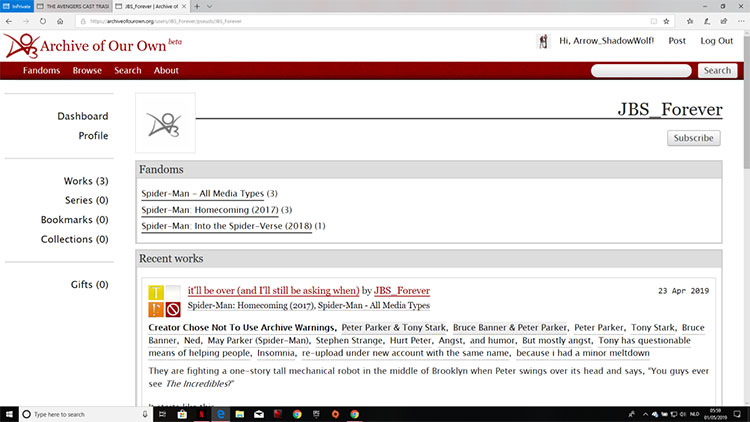
Task: Open Spider-Man: Into the Spider-Verse (2018) fandom
Action: (x=226, y=226)
